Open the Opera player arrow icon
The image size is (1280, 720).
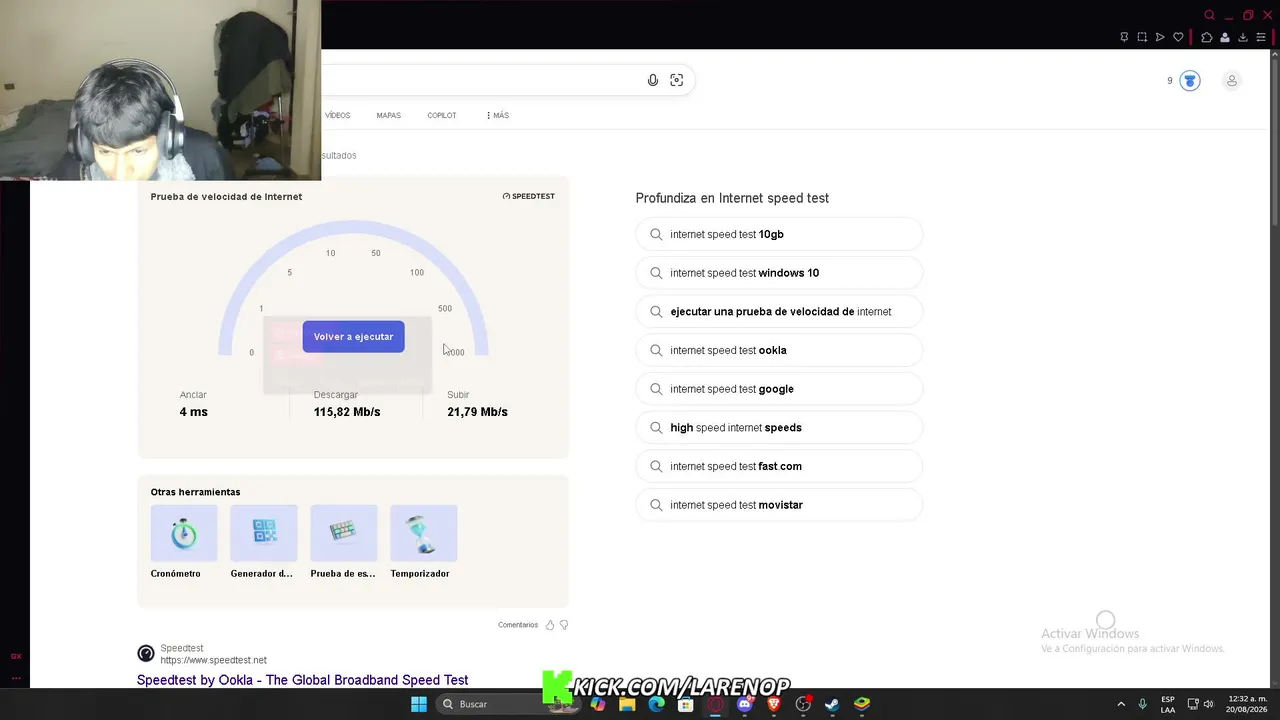pyautogui.click(x=1160, y=37)
